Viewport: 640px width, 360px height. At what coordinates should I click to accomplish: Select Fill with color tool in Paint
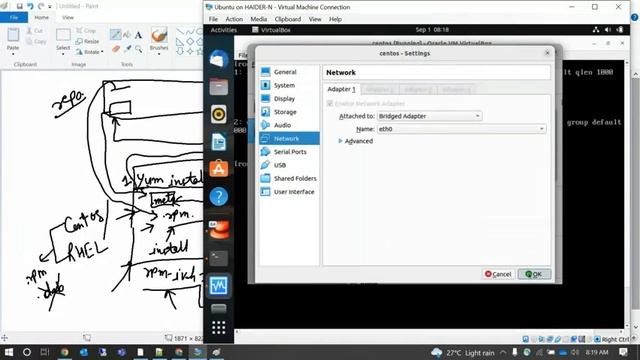click(x=127, y=35)
